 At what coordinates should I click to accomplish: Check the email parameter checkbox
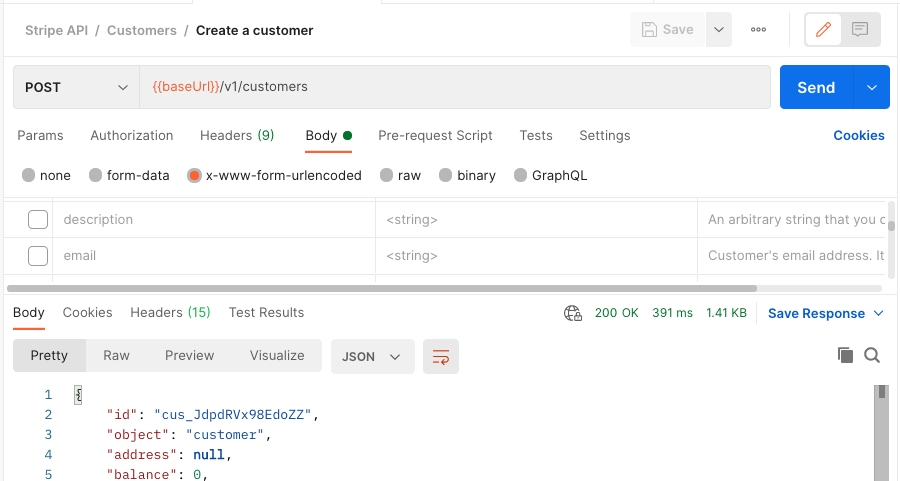(x=38, y=256)
